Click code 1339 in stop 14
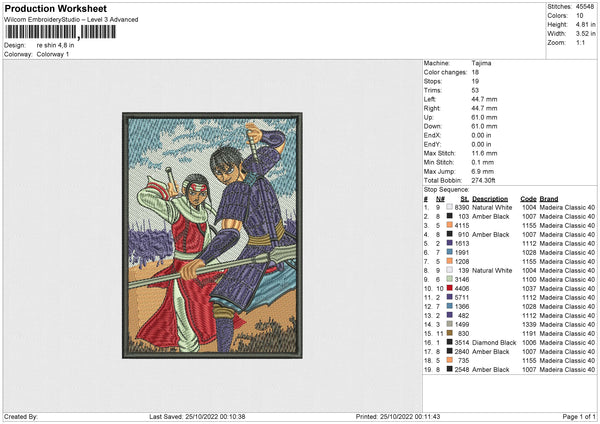Image resolution: width=600 pixels, height=424 pixels. tap(529, 325)
